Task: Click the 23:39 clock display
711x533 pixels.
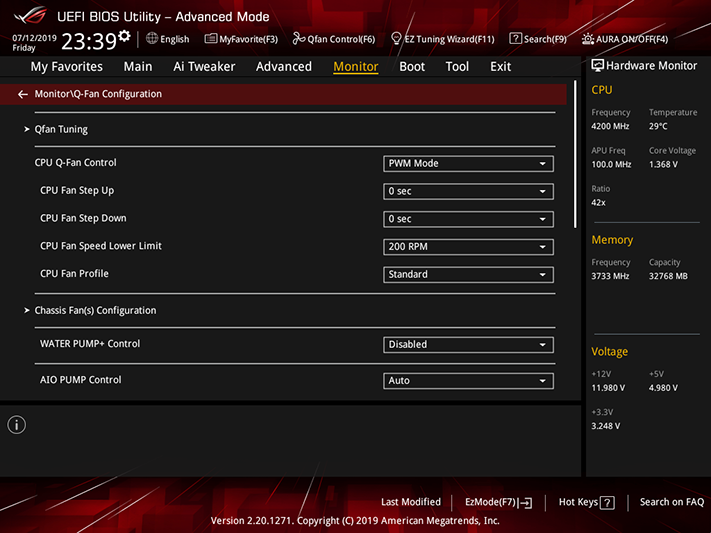Action: 89,42
